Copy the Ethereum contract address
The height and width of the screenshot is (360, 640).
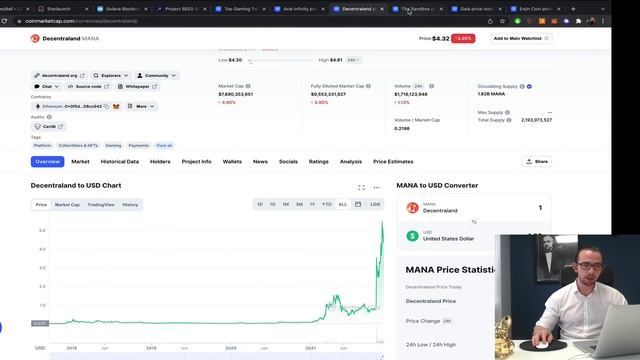[x=107, y=107]
